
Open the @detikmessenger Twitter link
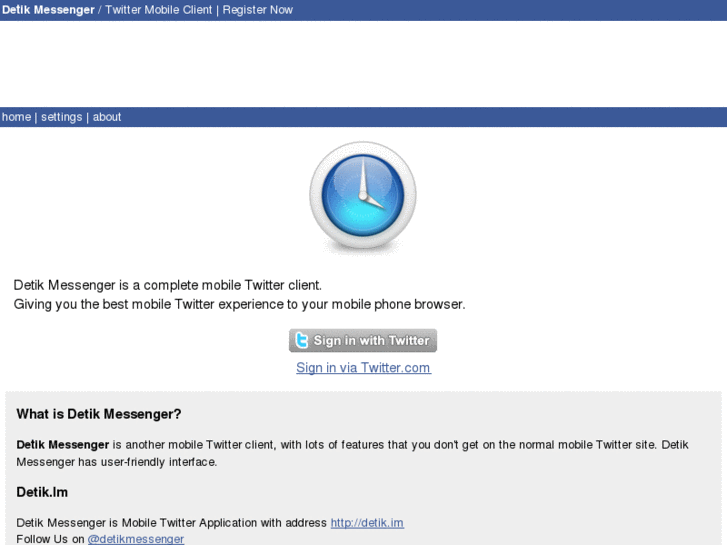[136, 539]
